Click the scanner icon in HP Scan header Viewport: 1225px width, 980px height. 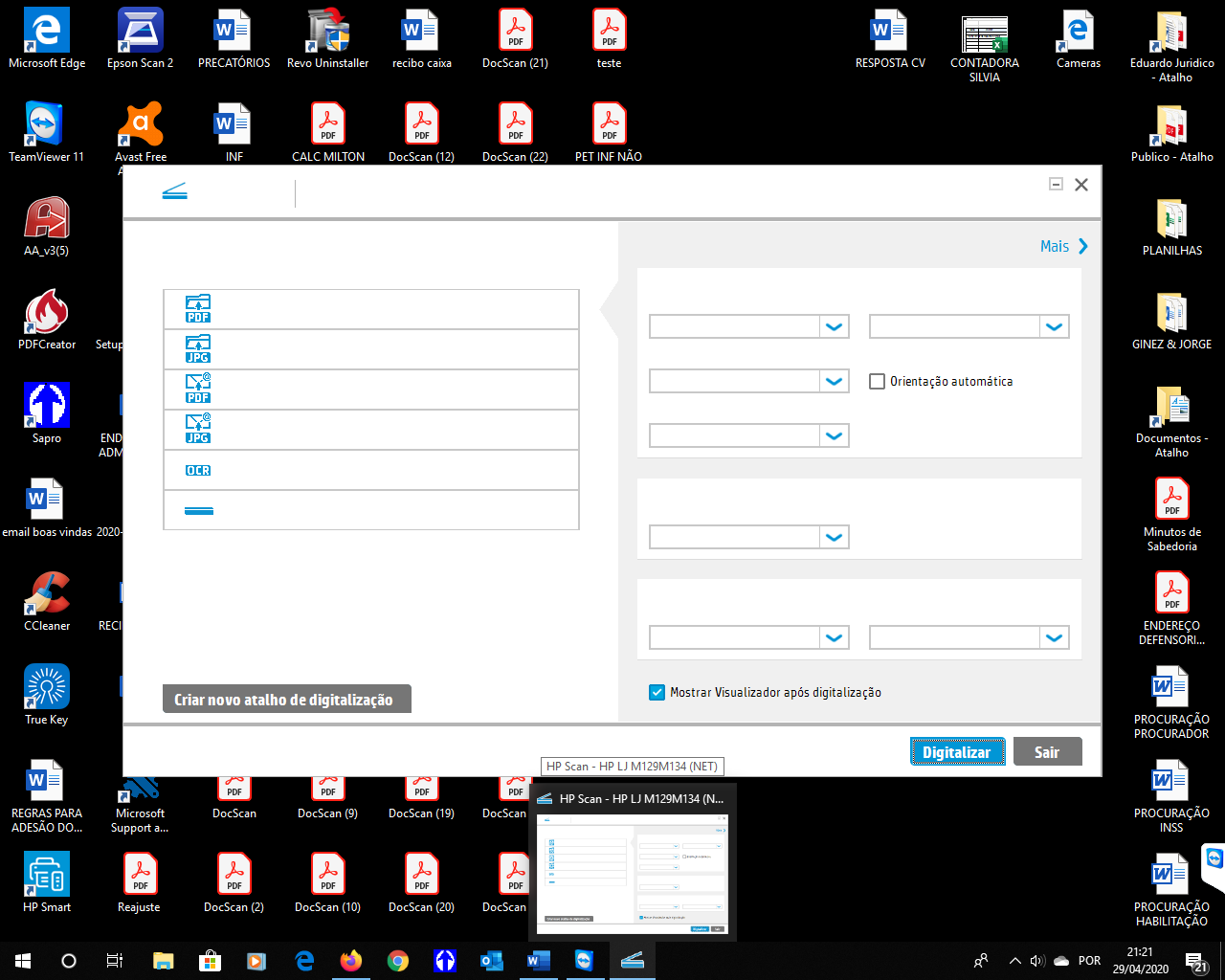click(x=174, y=192)
